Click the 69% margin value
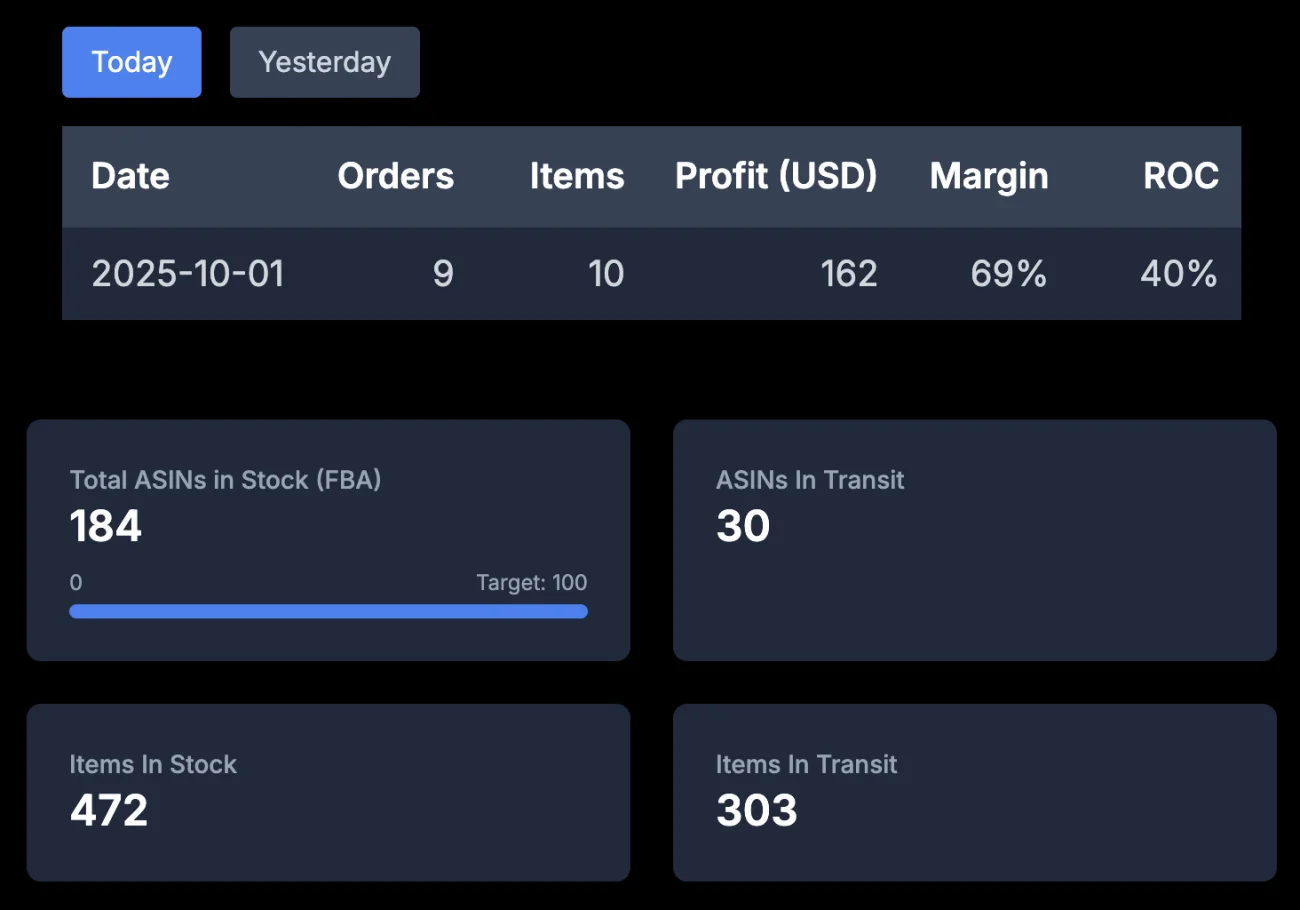Image resolution: width=1300 pixels, height=910 pixels. [1008, 273]
